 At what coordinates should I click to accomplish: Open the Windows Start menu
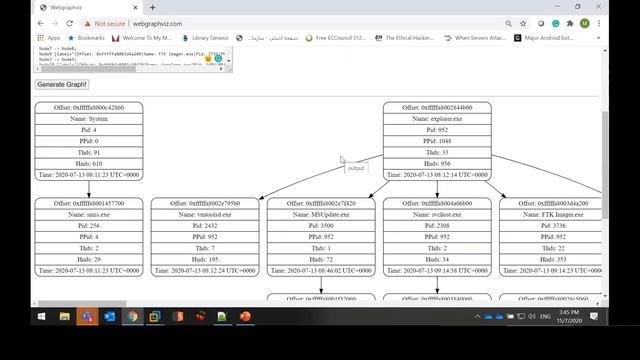click(x=41, y=316)
